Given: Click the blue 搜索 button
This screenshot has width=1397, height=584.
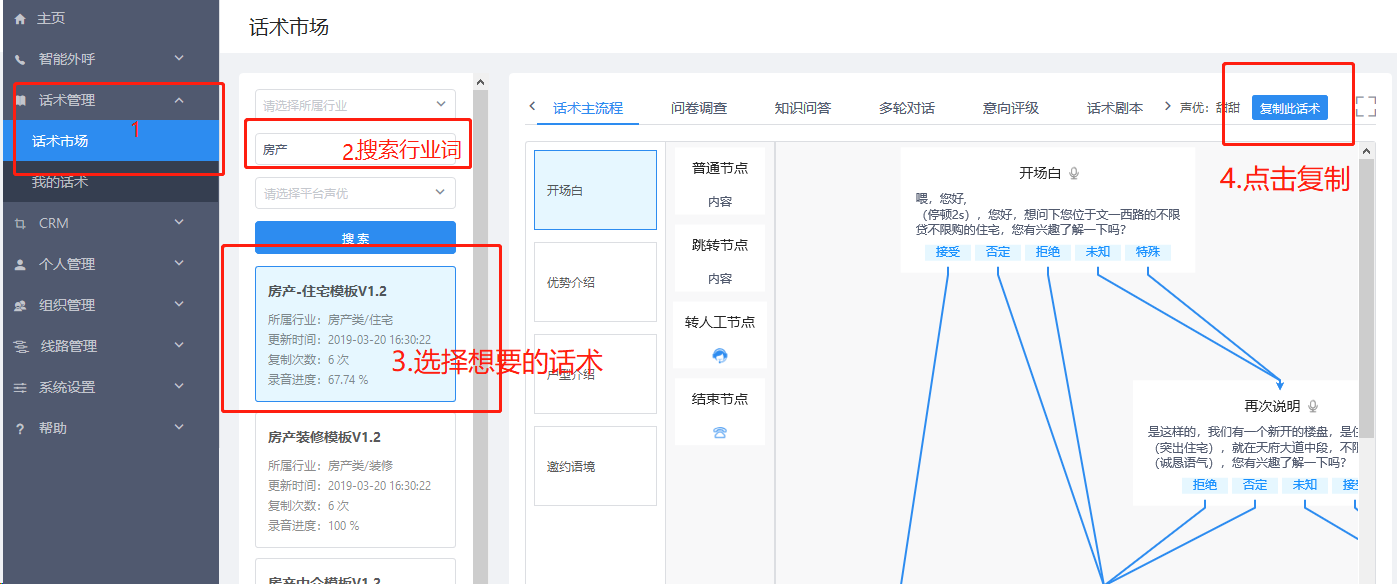Looking at the screenshot, I should point(355,237).
